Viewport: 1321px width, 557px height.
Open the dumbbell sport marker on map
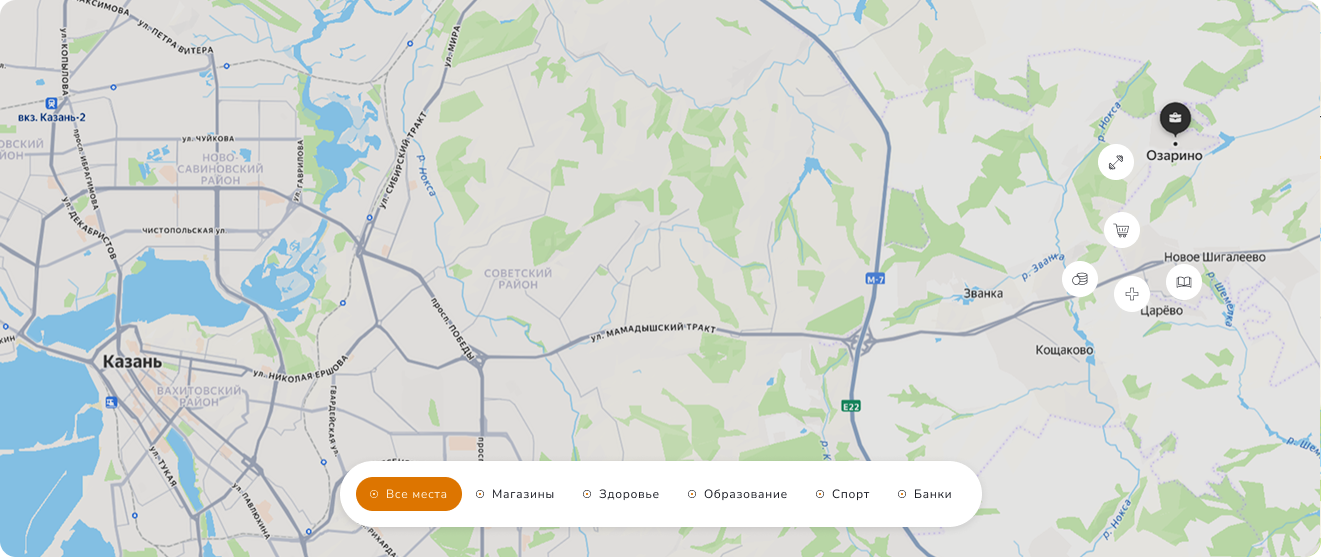(x=1116, y=162)
